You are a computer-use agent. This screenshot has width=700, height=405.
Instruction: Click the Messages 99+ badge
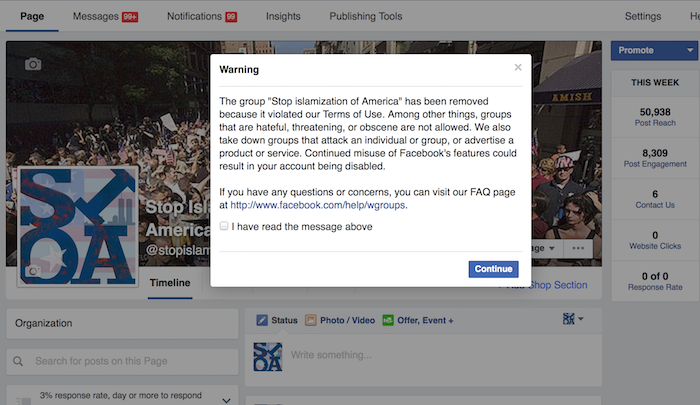coord(130,17)
